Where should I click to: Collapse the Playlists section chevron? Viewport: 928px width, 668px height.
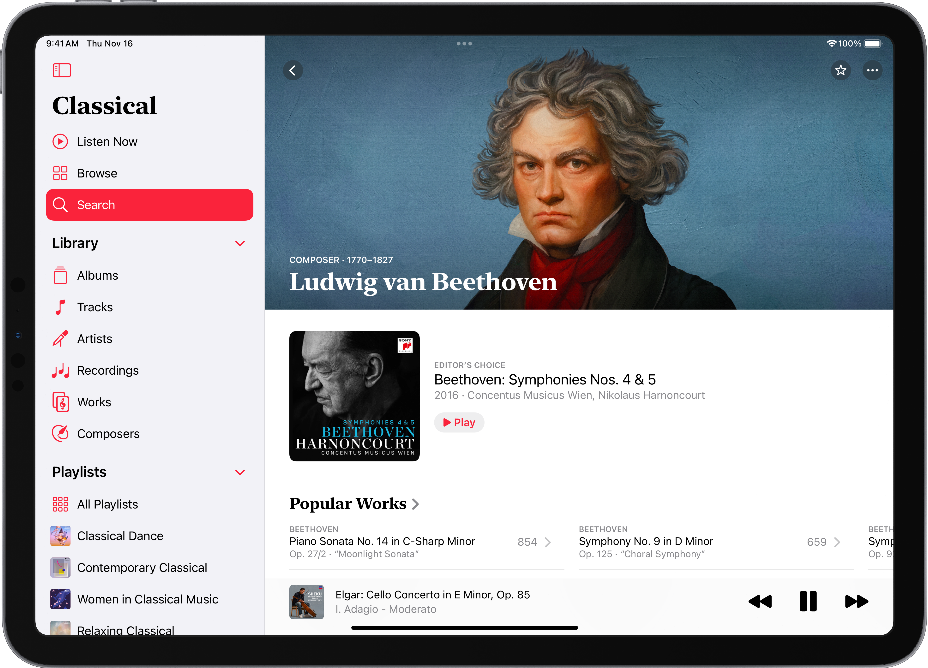(x=240, y=473)
